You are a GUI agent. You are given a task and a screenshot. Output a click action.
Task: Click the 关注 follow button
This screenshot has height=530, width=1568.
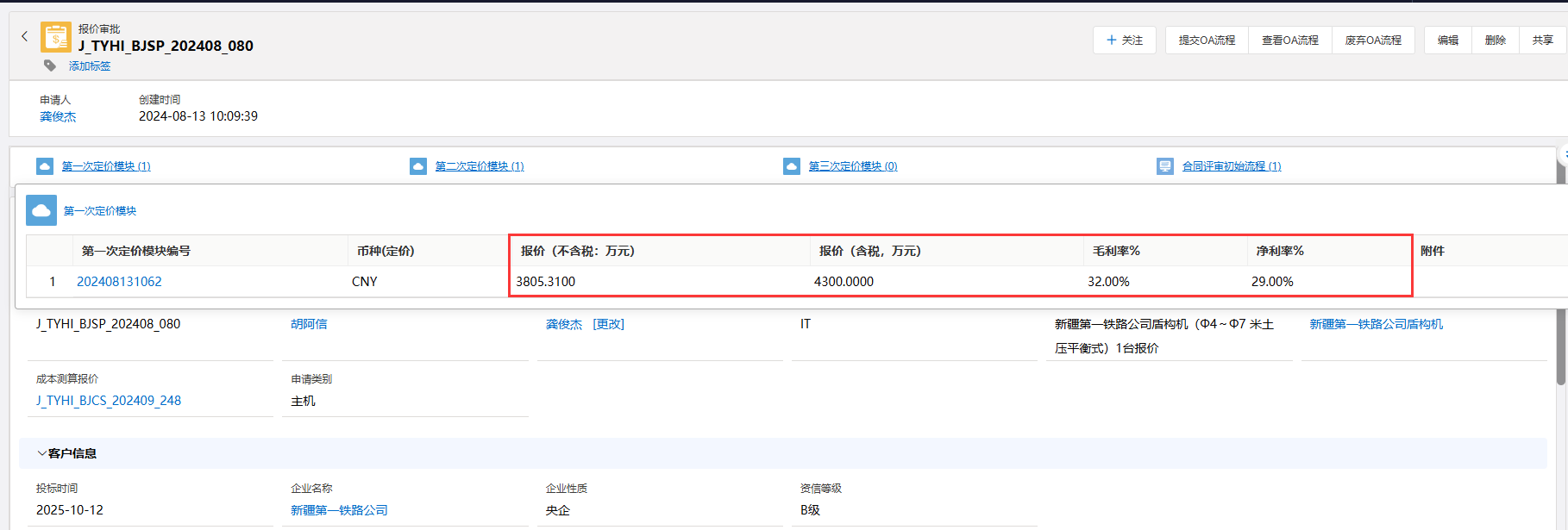click(1124, 41)
